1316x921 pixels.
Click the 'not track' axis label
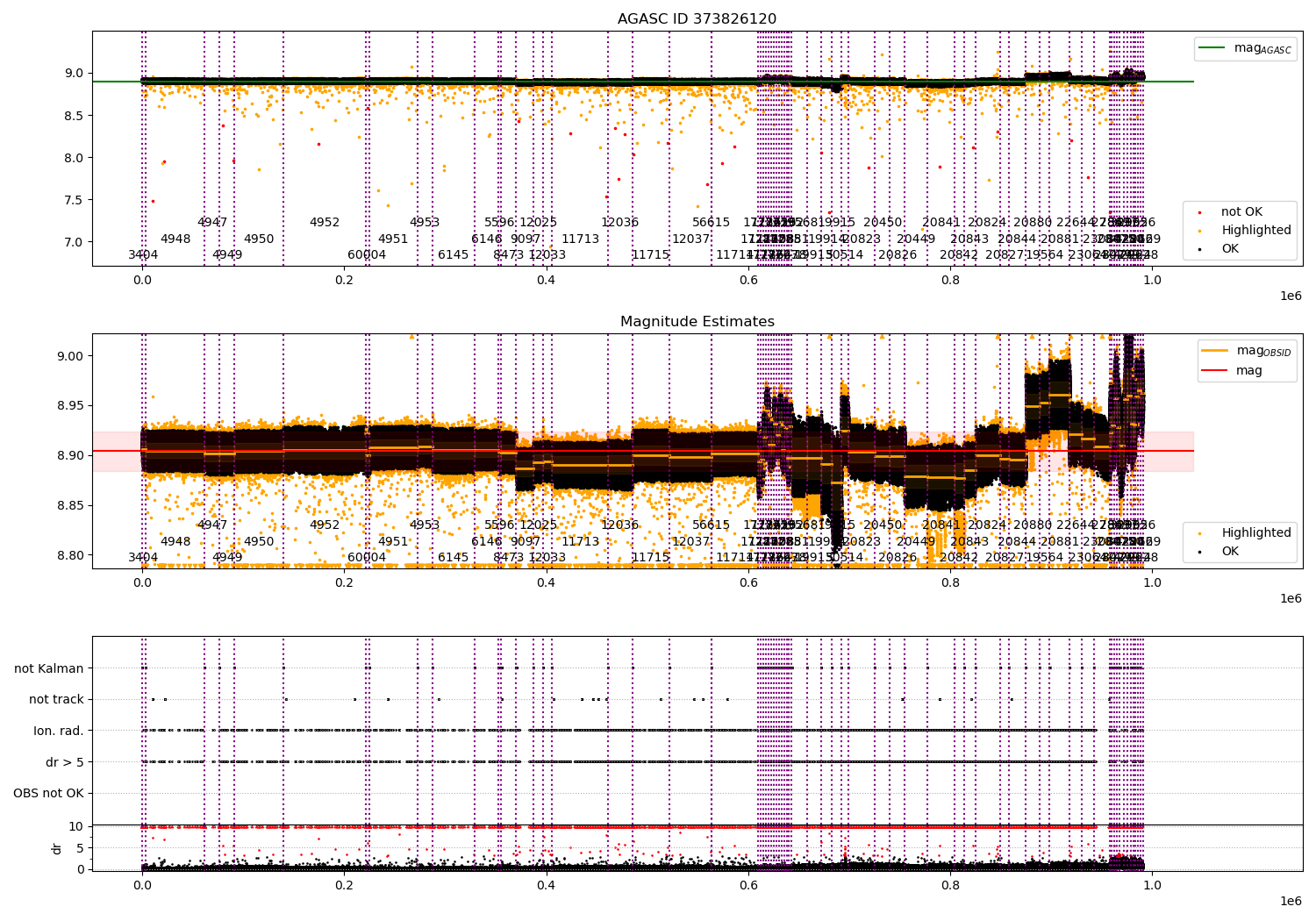tap(56, 699)
